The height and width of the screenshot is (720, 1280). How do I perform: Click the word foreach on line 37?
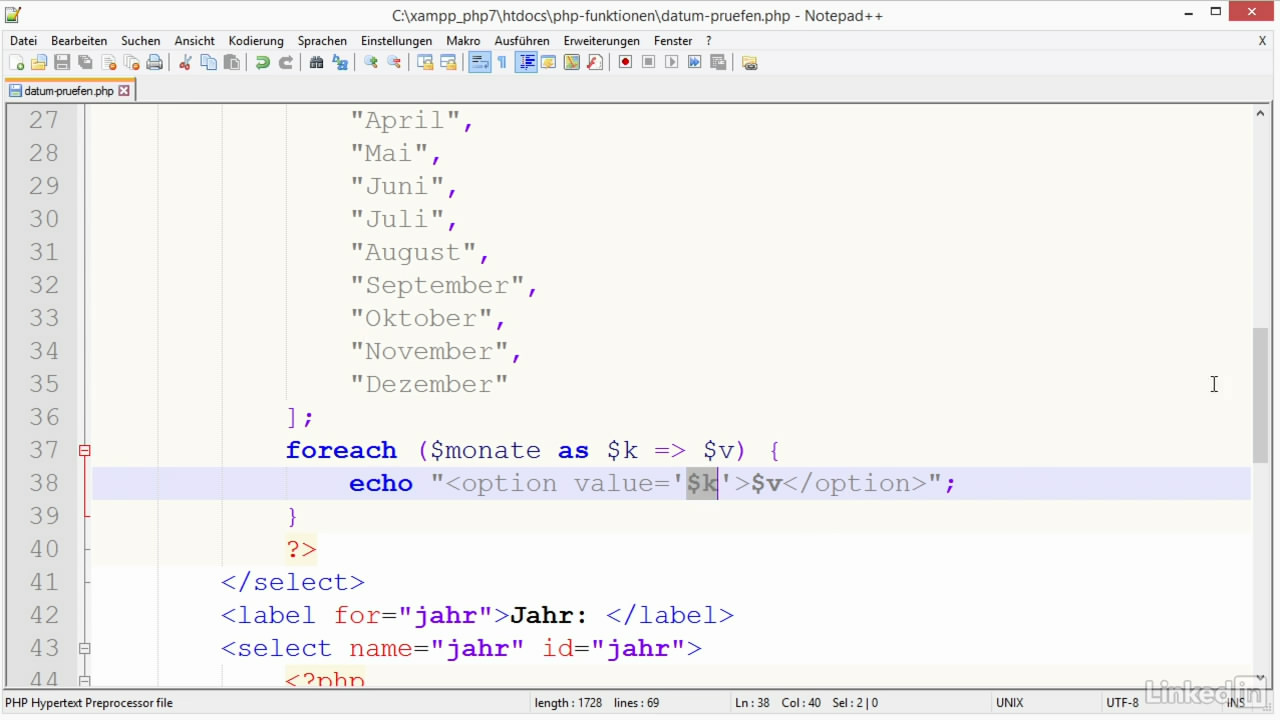[341, 450]
